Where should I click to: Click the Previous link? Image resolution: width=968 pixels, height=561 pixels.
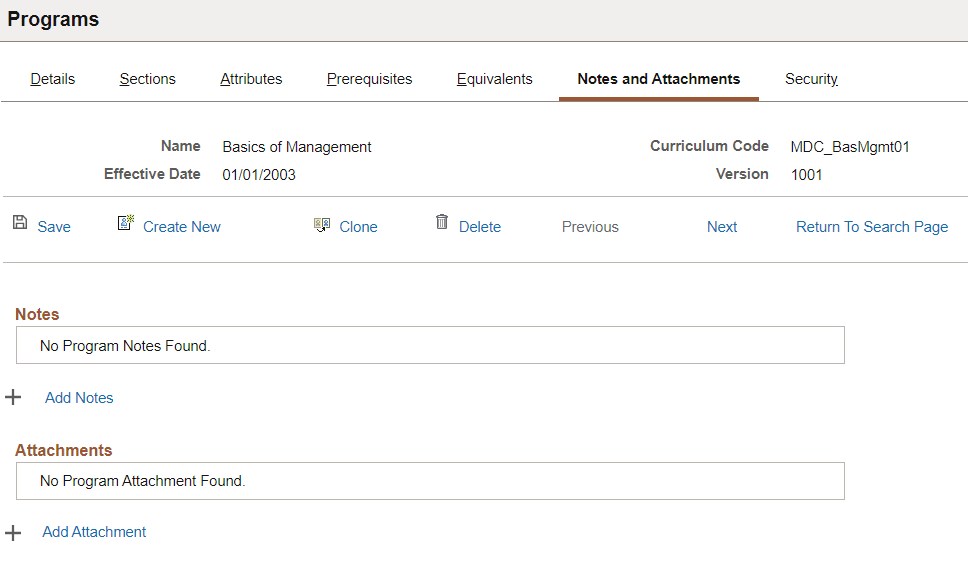pyautogui.click(x=590, y=227)
